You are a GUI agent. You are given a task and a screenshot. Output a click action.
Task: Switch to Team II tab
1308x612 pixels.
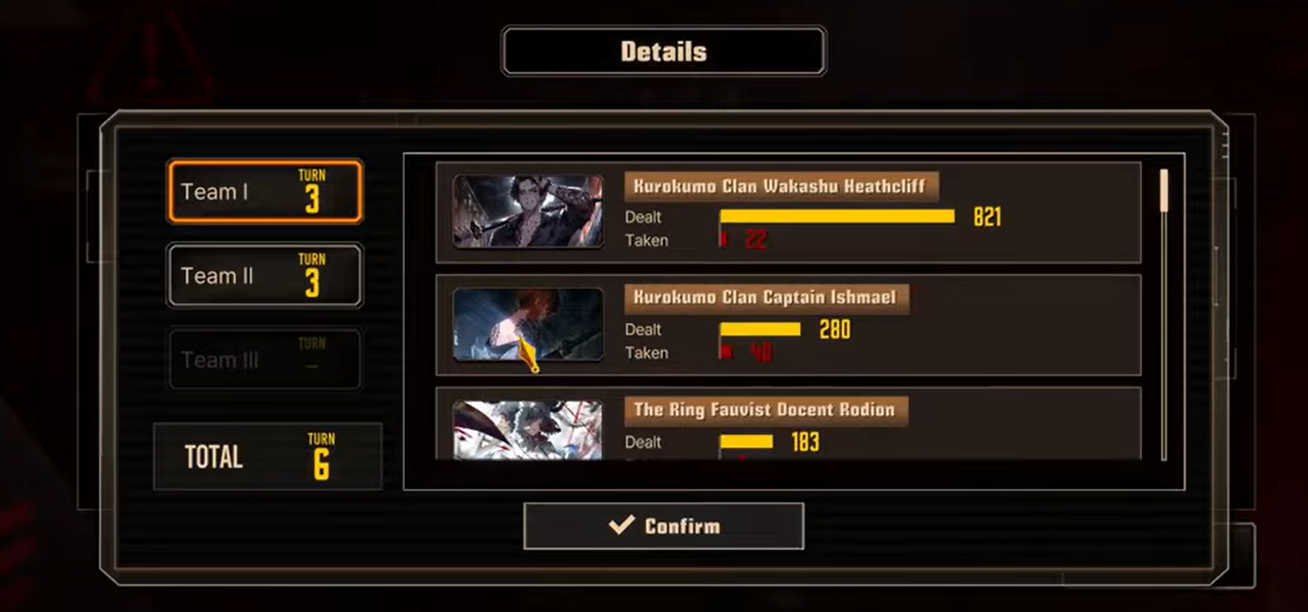(265, 275)
